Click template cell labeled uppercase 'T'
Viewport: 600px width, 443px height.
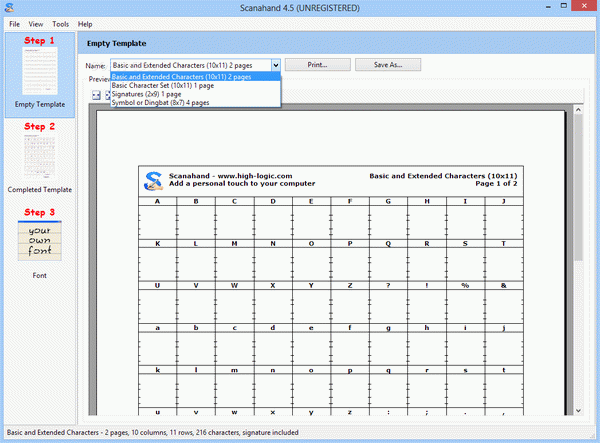[504, 260]
